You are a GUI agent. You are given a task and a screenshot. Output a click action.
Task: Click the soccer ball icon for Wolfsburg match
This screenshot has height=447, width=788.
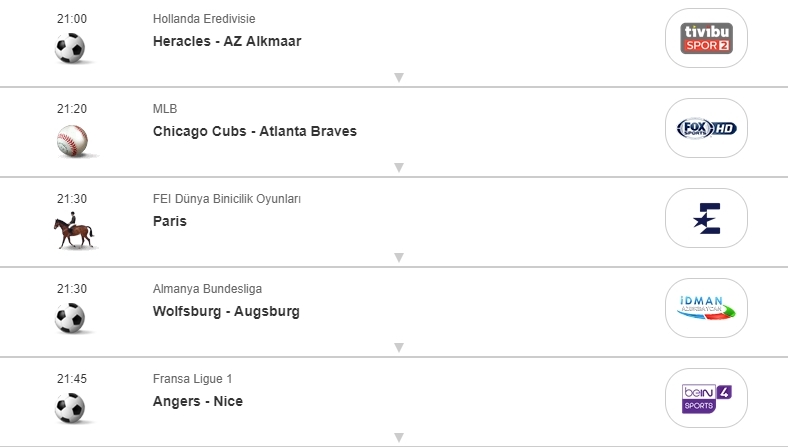coord(71,318)
